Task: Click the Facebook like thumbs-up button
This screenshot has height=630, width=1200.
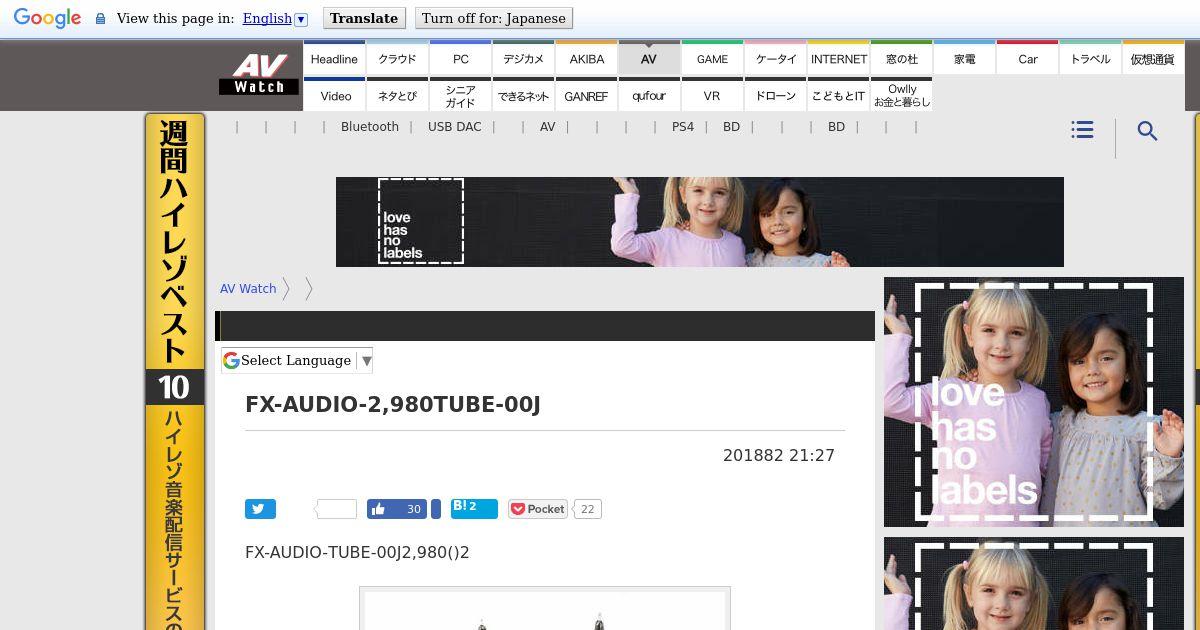Action: 397,509
